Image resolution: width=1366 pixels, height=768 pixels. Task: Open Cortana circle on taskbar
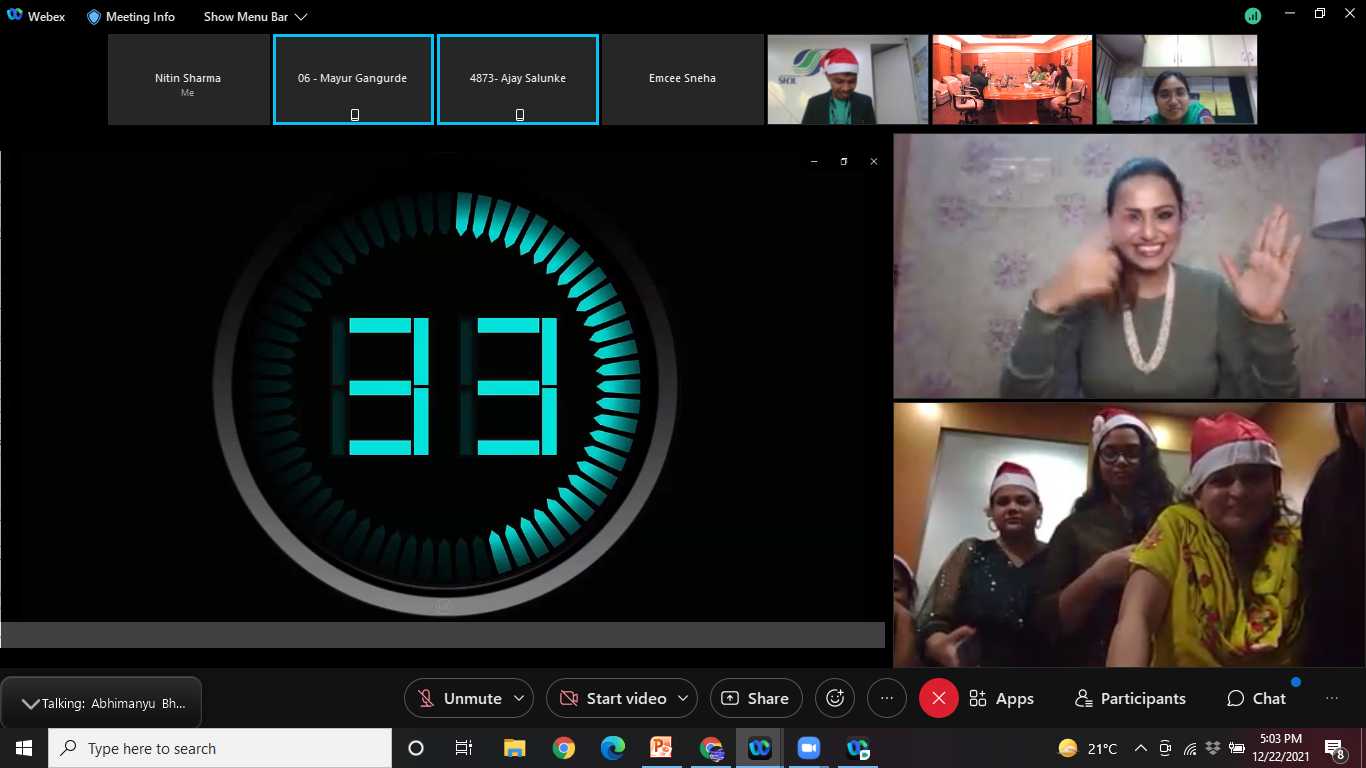tap(416, 748)
